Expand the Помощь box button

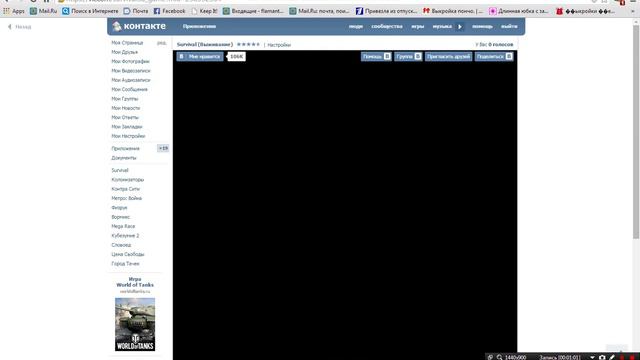[x=376, y=56]
